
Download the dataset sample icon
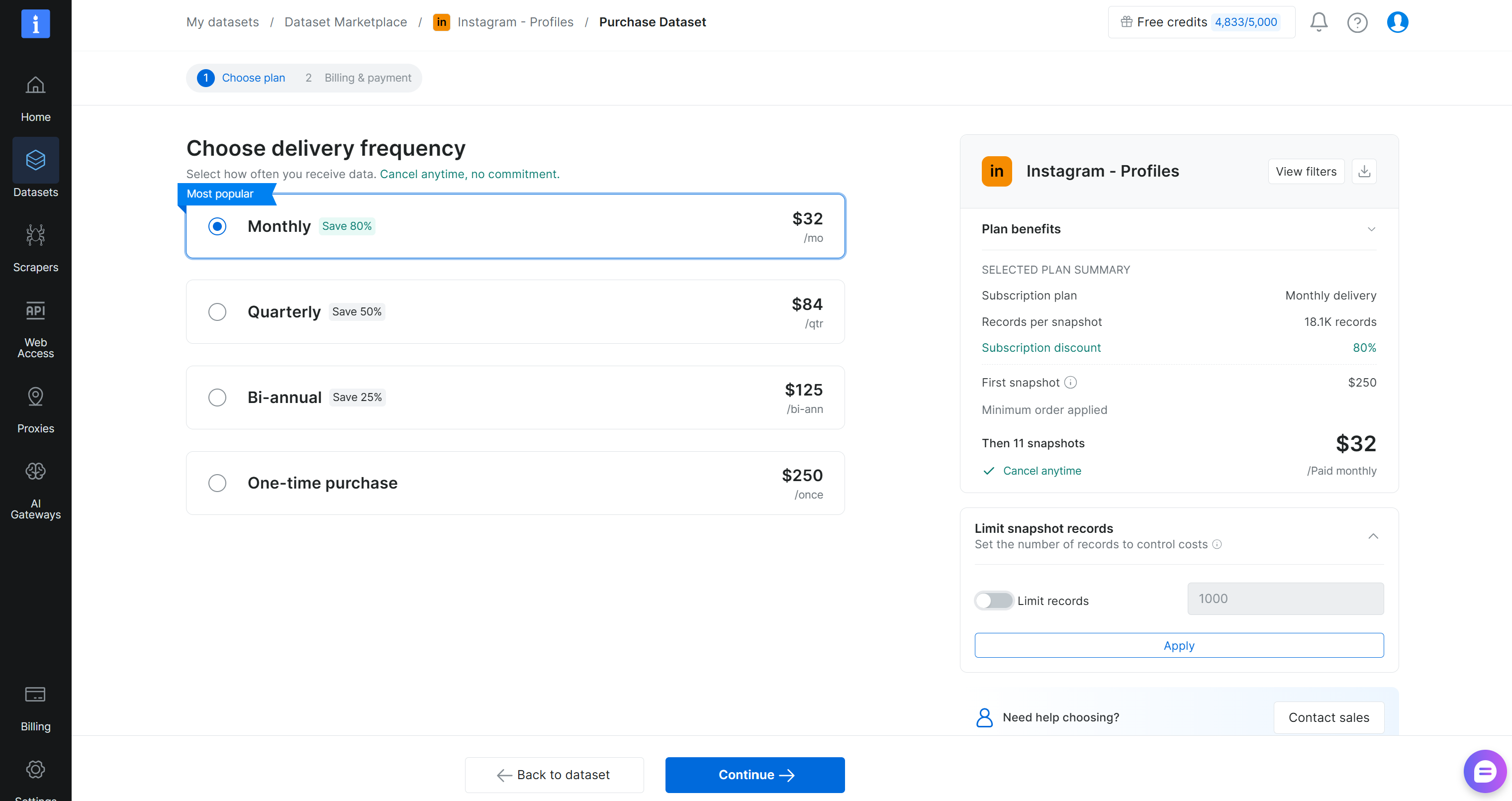(1364, 172)
